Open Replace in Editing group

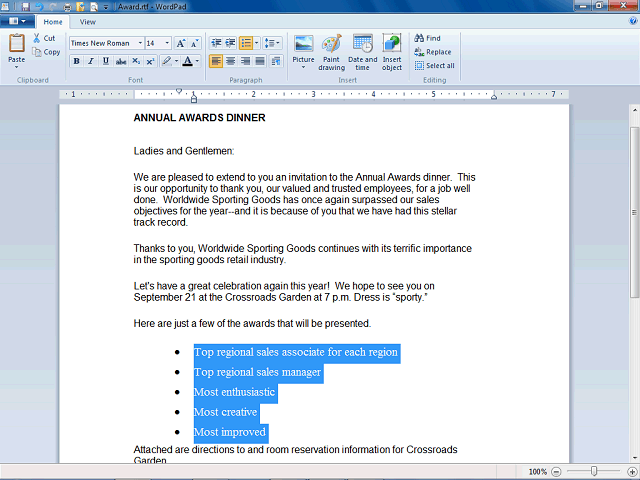(433, 52)
